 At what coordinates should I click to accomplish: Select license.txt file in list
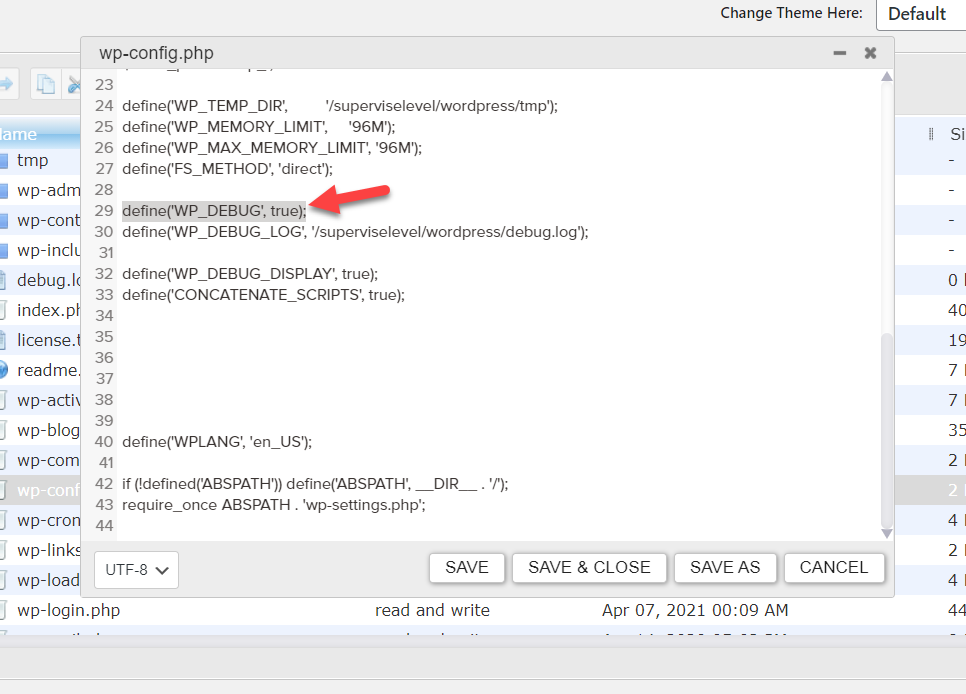point(40,340)
